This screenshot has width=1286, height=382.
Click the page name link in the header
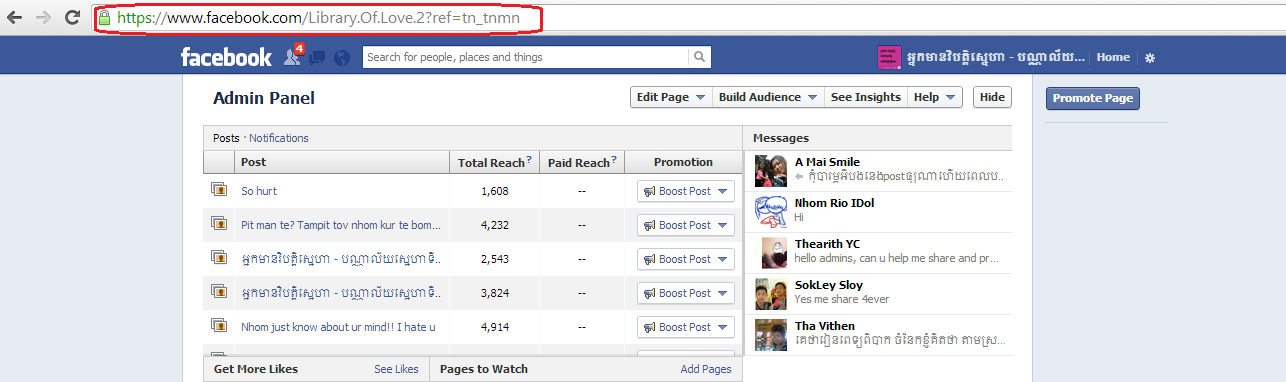[x=996, y=58]
